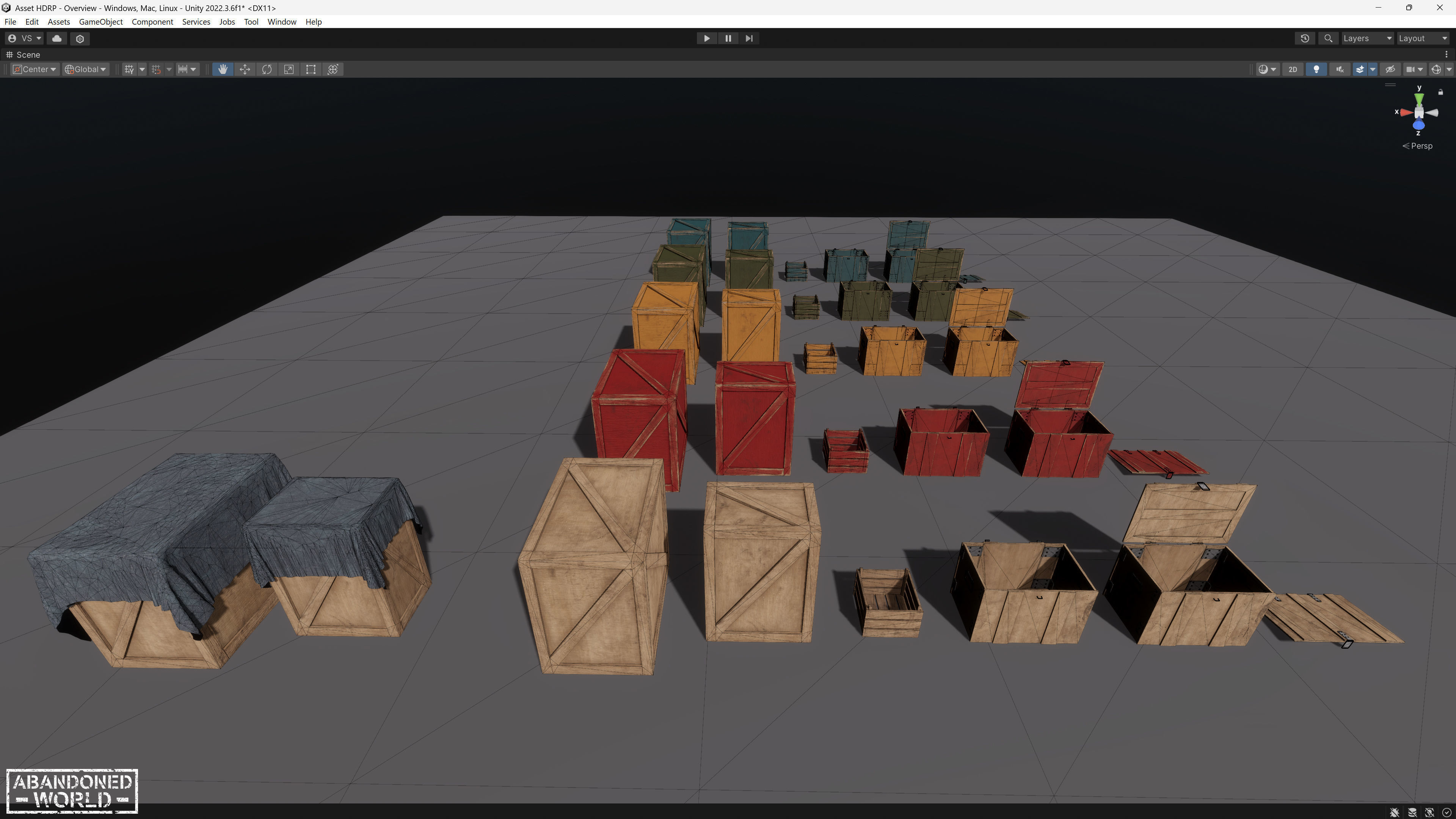The width and height of the screenshot is (1456, 819).
Task: Open the Undo History window
Action: pos(1304,38)
